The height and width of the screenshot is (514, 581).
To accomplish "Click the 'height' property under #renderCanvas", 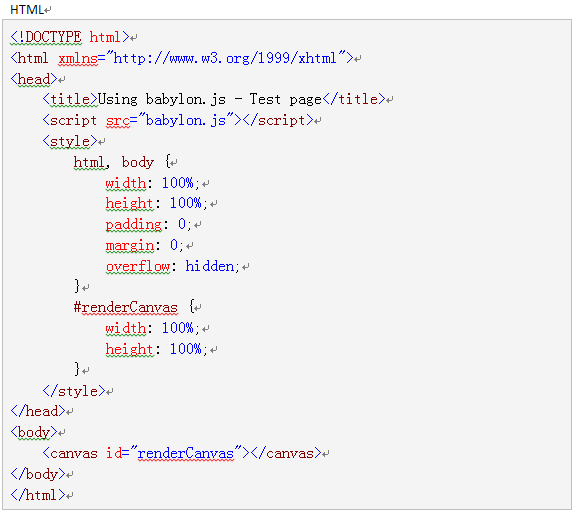I will [x=129, y=349].
